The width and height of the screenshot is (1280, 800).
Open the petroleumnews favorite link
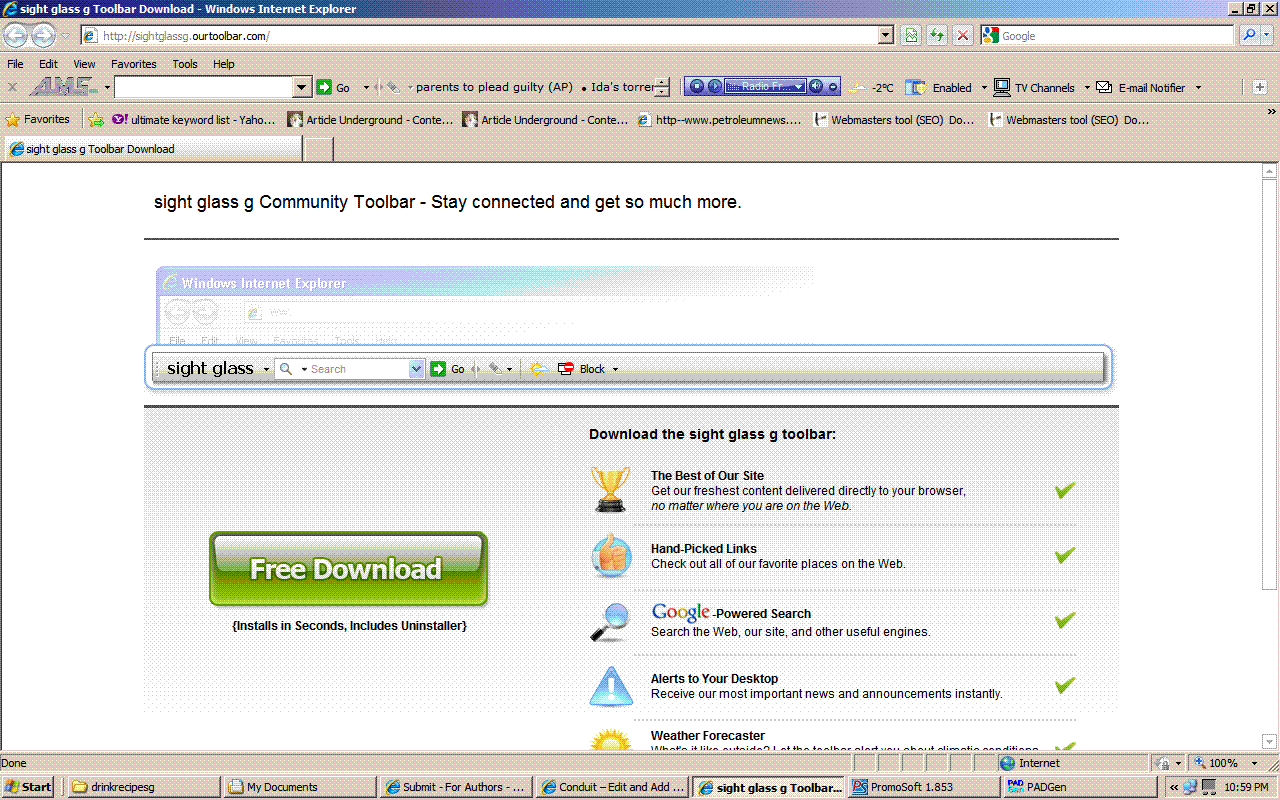pos(720,120)
